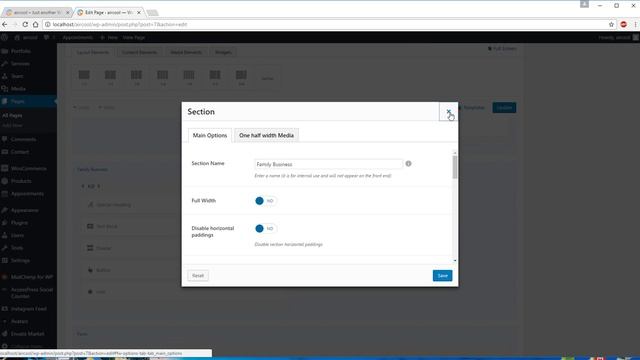Close the Section dialog with the X
This screenshot has height=360, width=640.
point(448,111)
